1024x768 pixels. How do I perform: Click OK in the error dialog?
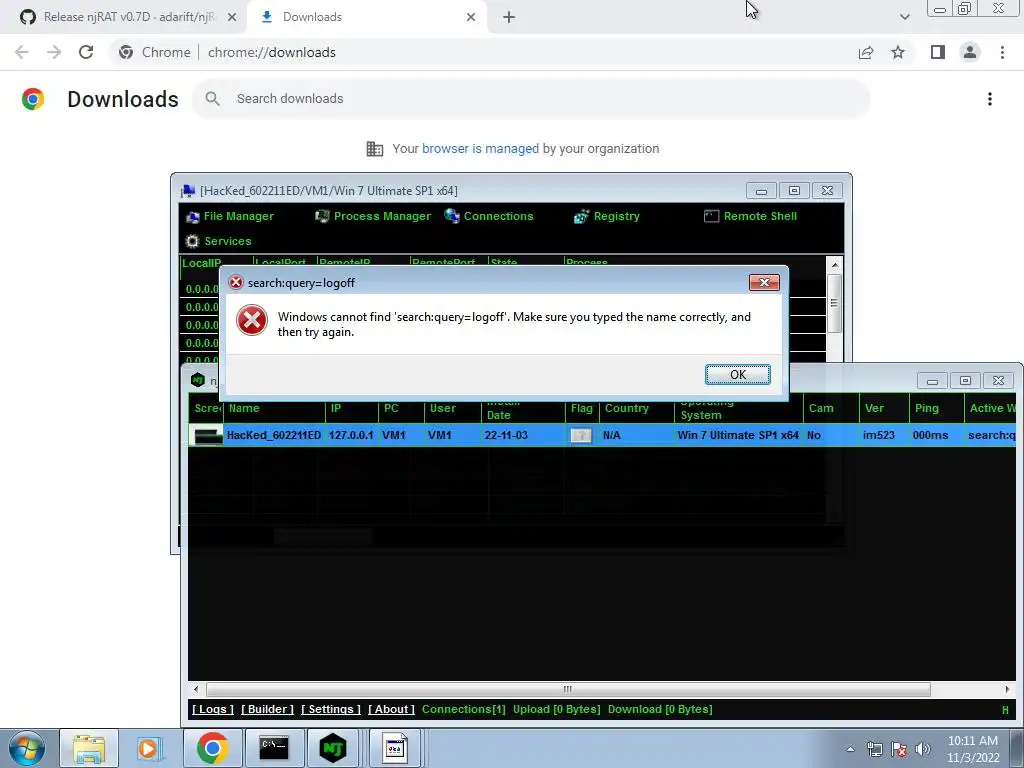738,374
